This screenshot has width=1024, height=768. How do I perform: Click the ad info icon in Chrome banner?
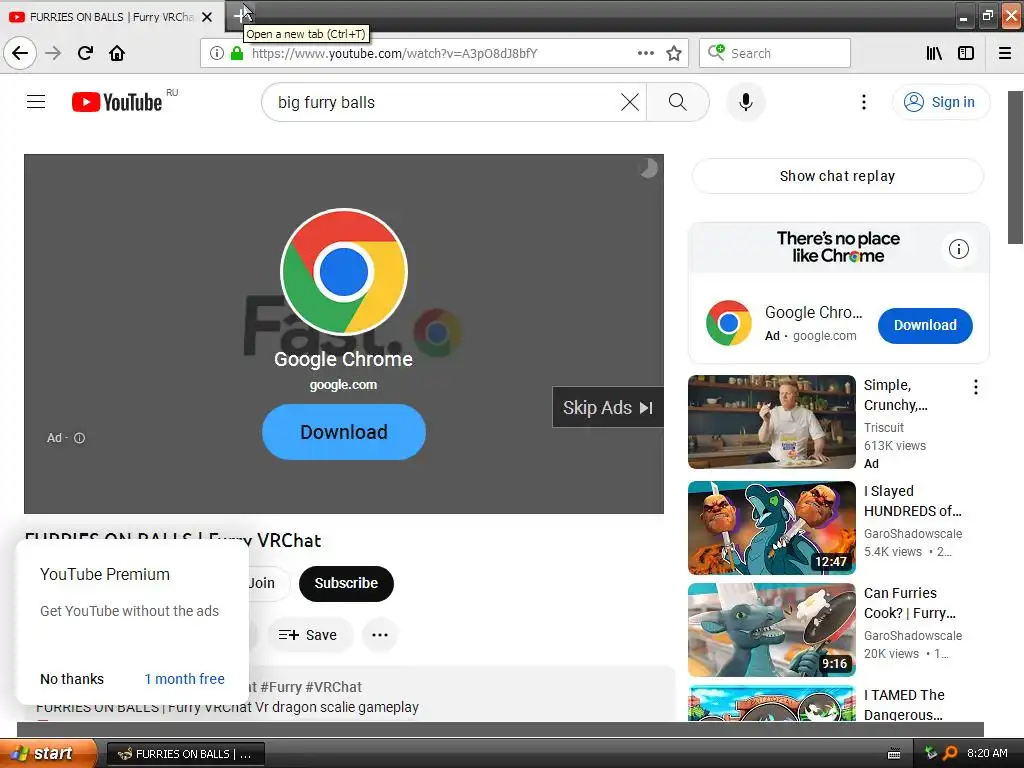958,249
